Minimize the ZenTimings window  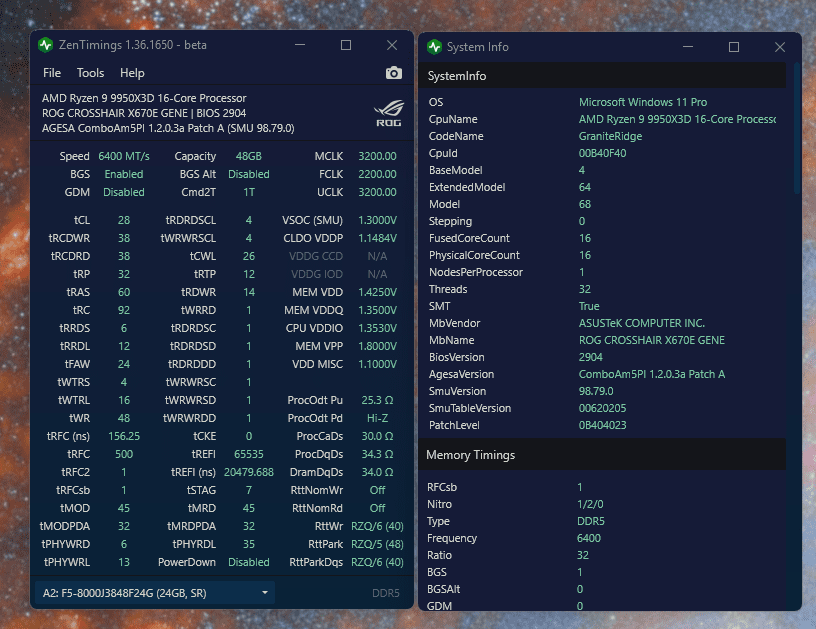(x=300, y=45)
